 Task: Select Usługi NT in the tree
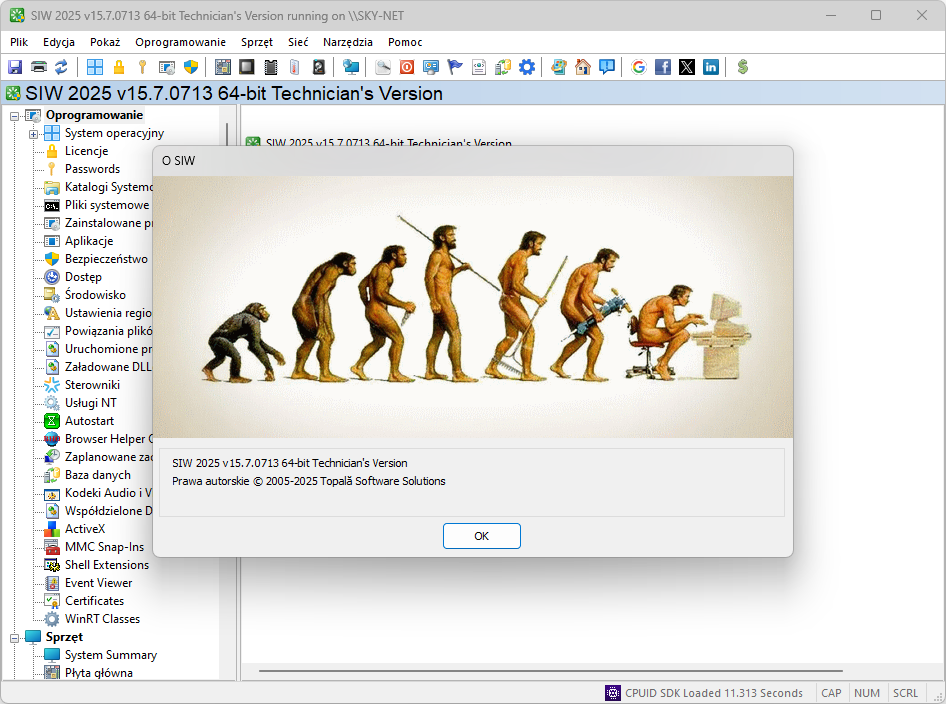click(90, 403)
